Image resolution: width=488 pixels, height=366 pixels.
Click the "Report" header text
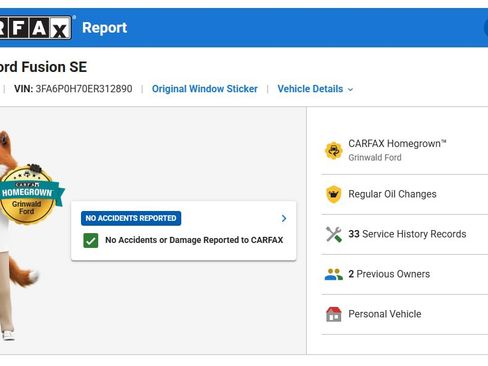coord(105,28)
